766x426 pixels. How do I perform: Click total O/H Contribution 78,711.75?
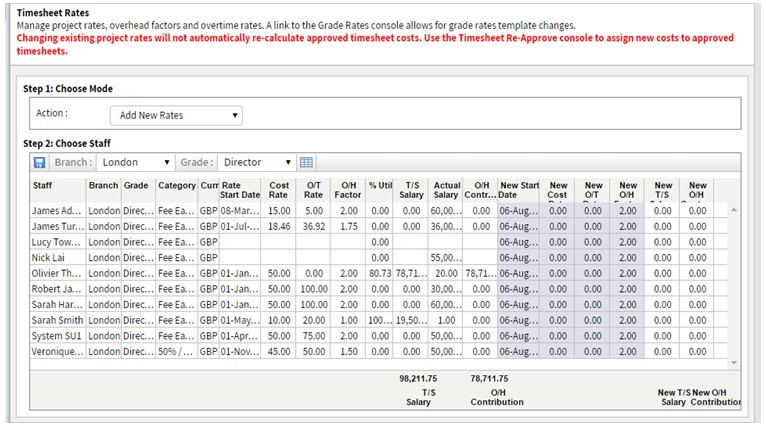[489, 378]
